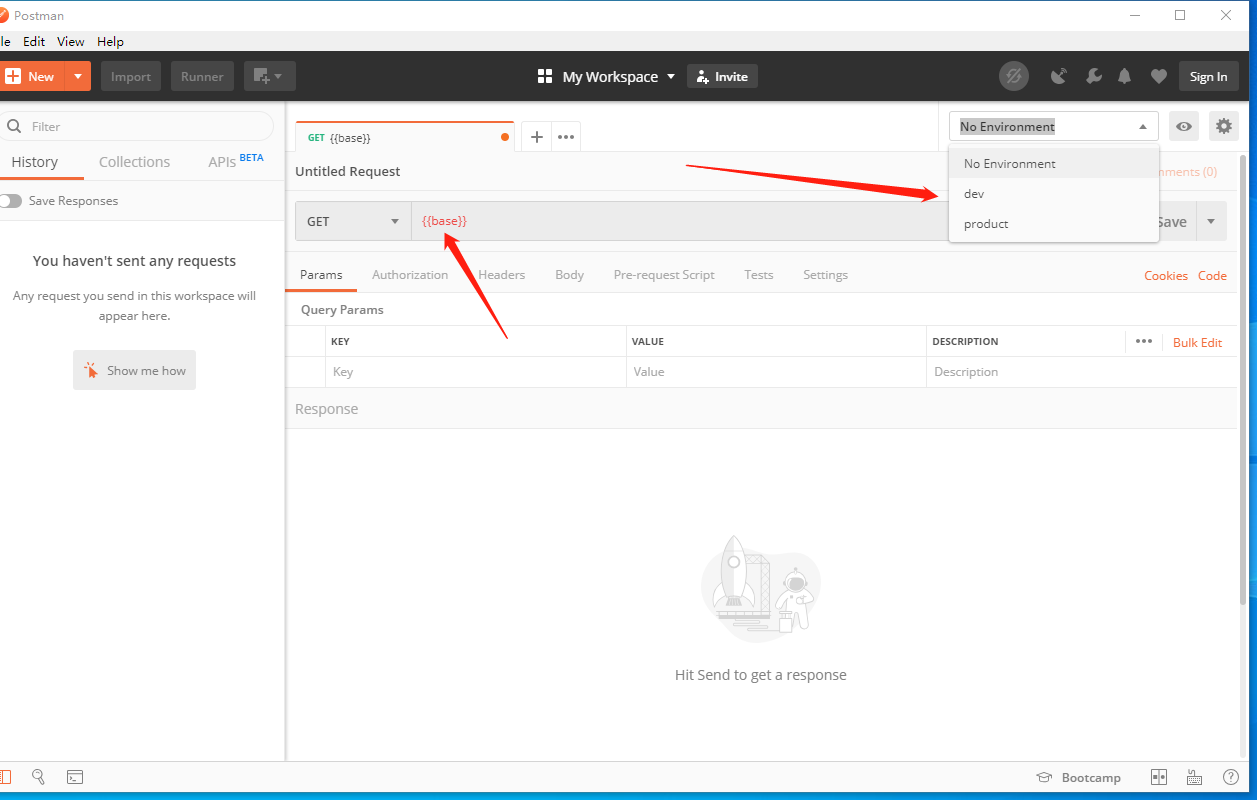The height and width of the screenshot is (800, 1257).
Task: Open the satellite capture requests icon
Action: point(1059,76)
